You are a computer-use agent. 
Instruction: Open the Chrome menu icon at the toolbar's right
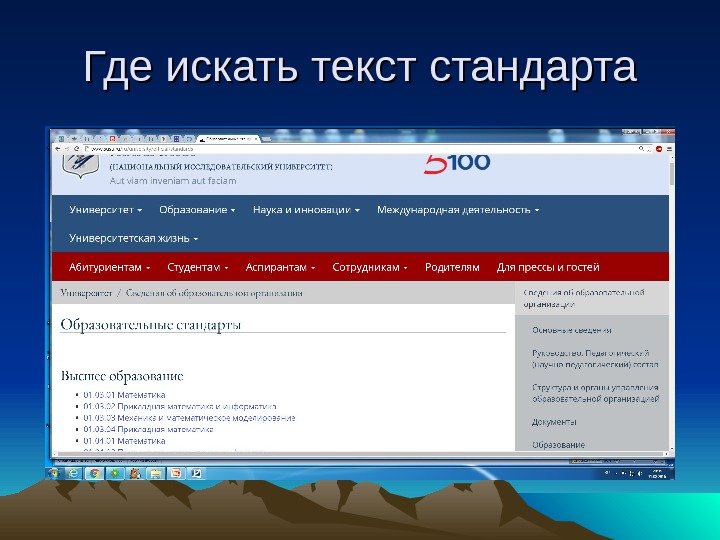tap(669, 149)
